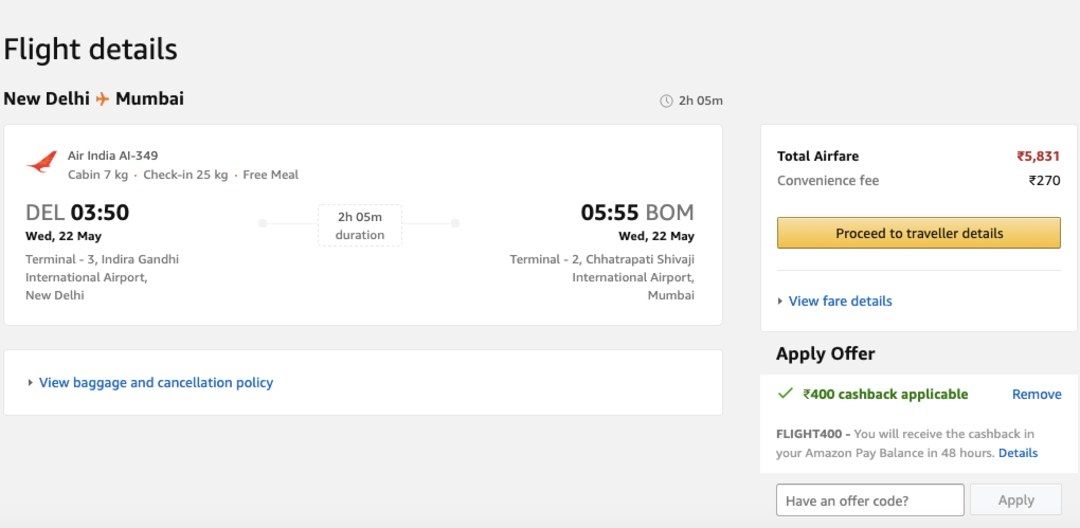This screenshot has width=1080, height=528.
Task: Click the Total Airfare amount ₹5,831
Action: (x=1038, y=156)
